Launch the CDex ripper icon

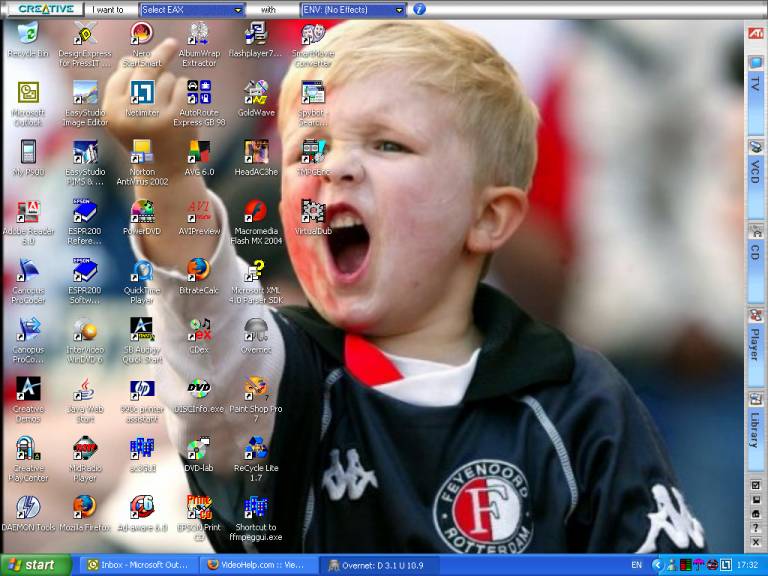pos(199,330)
